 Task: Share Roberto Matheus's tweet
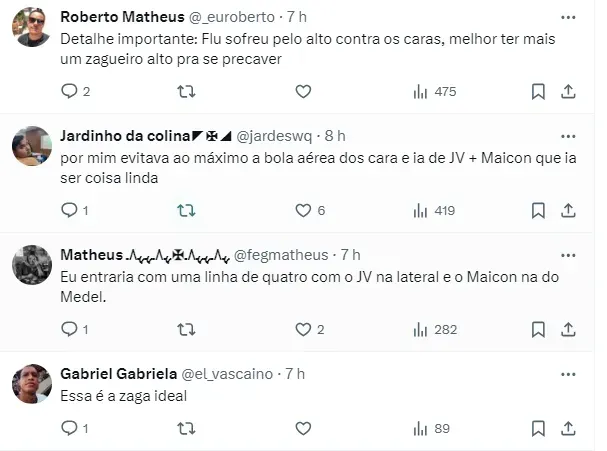tap(567, 91)
